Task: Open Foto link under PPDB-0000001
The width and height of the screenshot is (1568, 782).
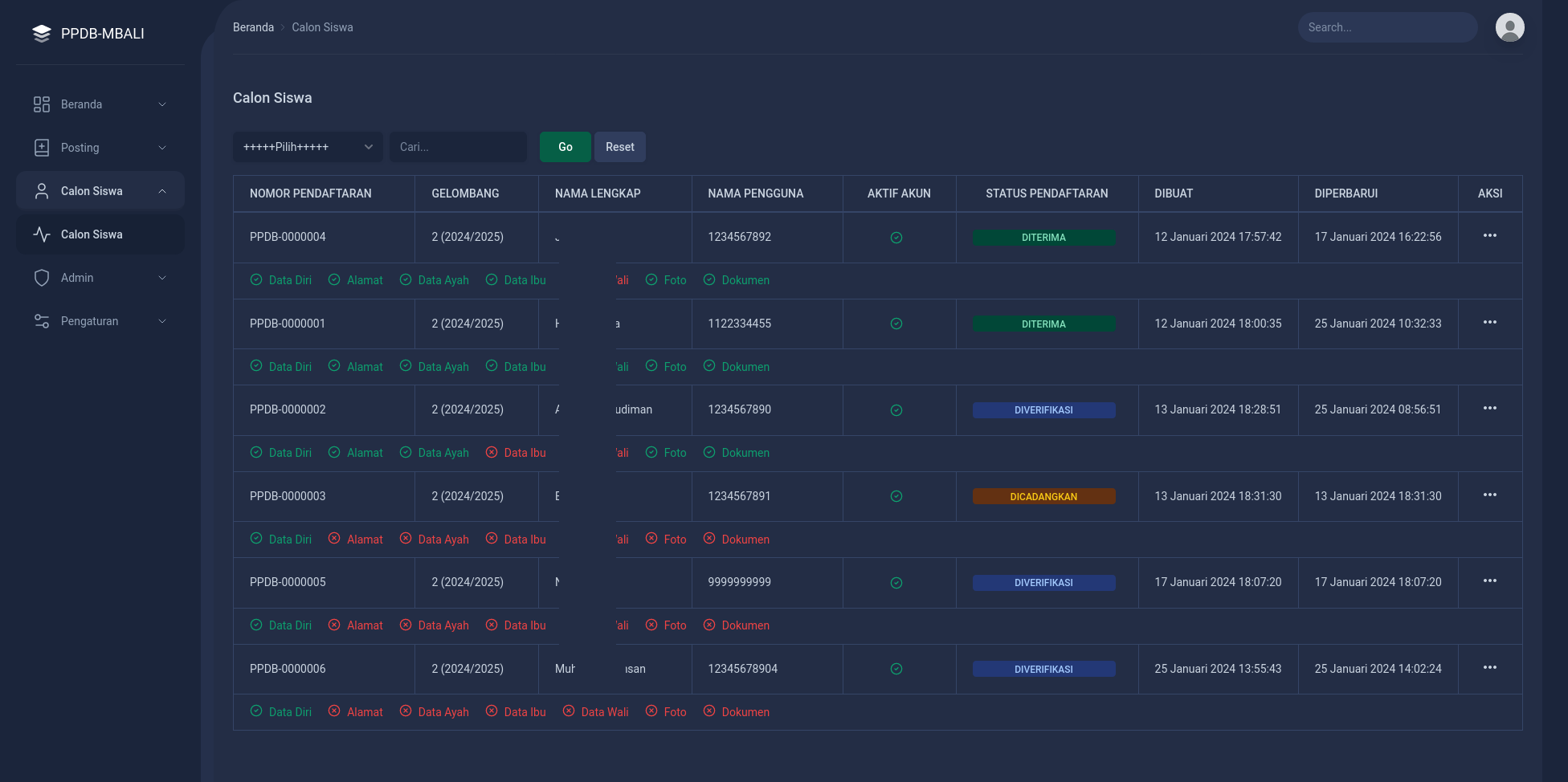Action: pos(666,367)
